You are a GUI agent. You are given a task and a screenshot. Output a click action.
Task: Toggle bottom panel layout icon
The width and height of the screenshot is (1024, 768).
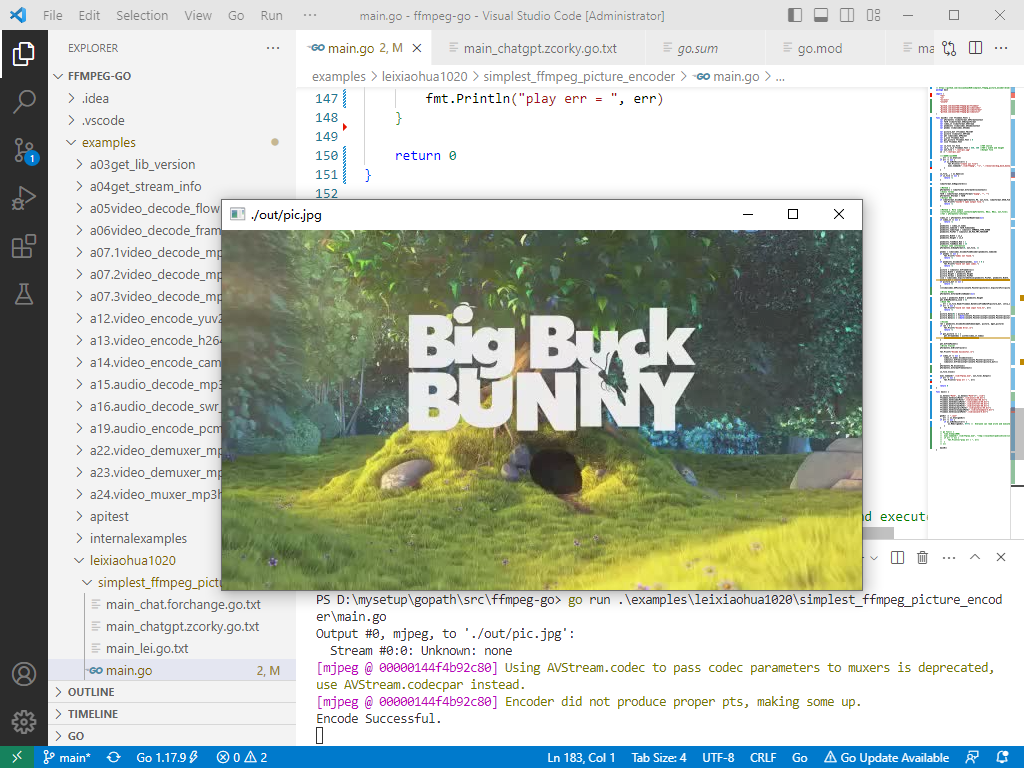[x=821, y=15]
